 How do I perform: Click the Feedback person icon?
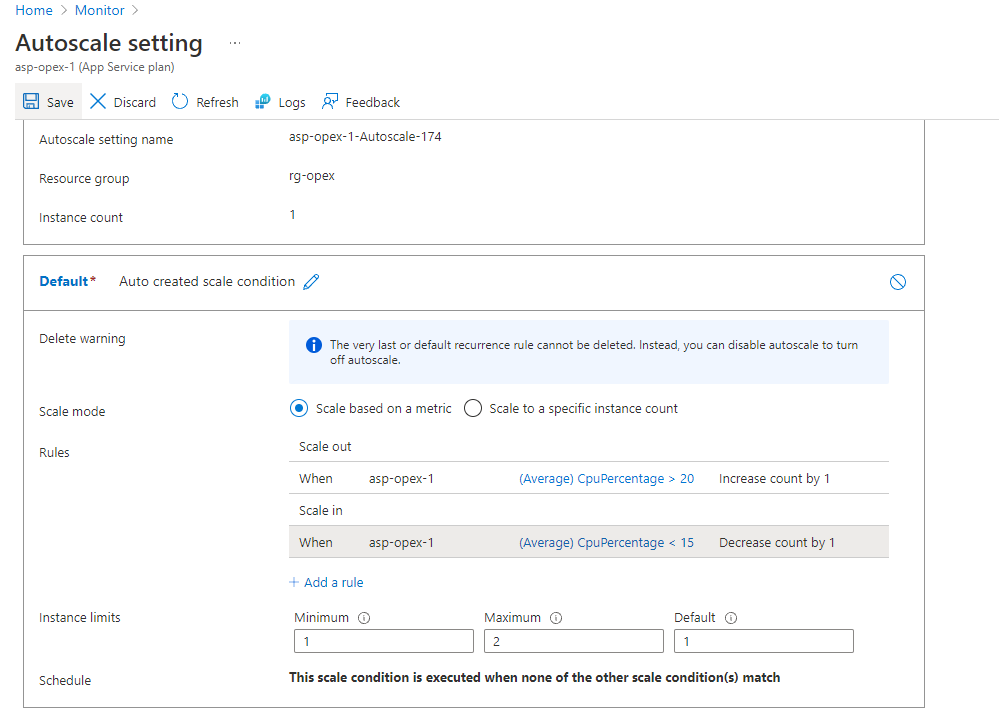click(x=329, y=101)
